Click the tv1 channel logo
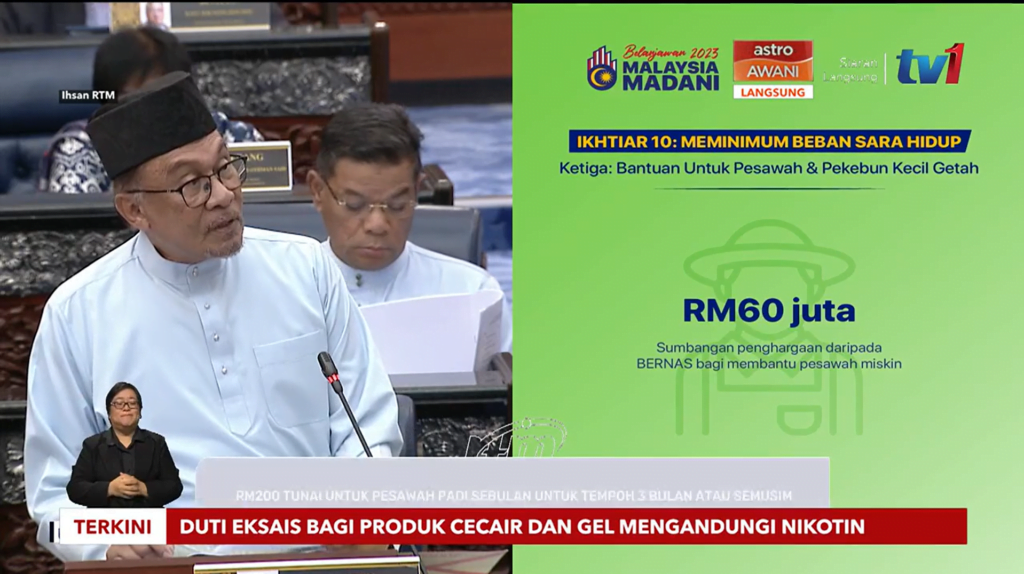Screen dimensions: 1024x574 point(930,63)
